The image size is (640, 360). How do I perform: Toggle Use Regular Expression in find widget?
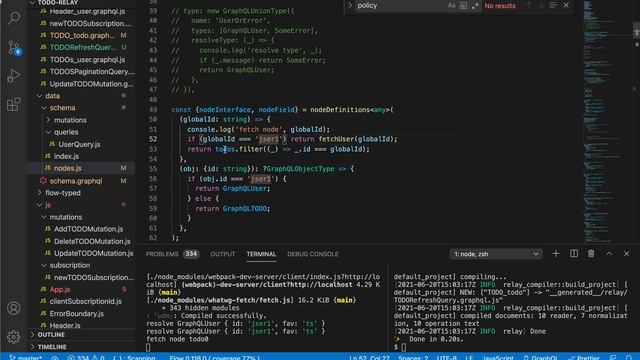pos(475,6)
